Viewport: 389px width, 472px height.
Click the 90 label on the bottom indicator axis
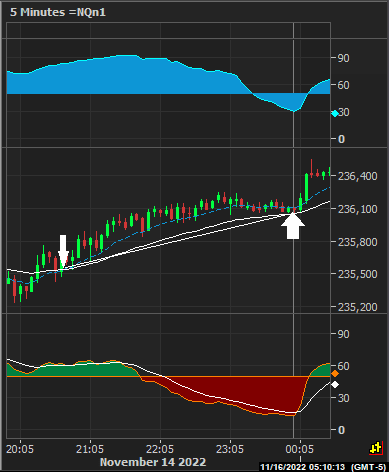[343, 334]
